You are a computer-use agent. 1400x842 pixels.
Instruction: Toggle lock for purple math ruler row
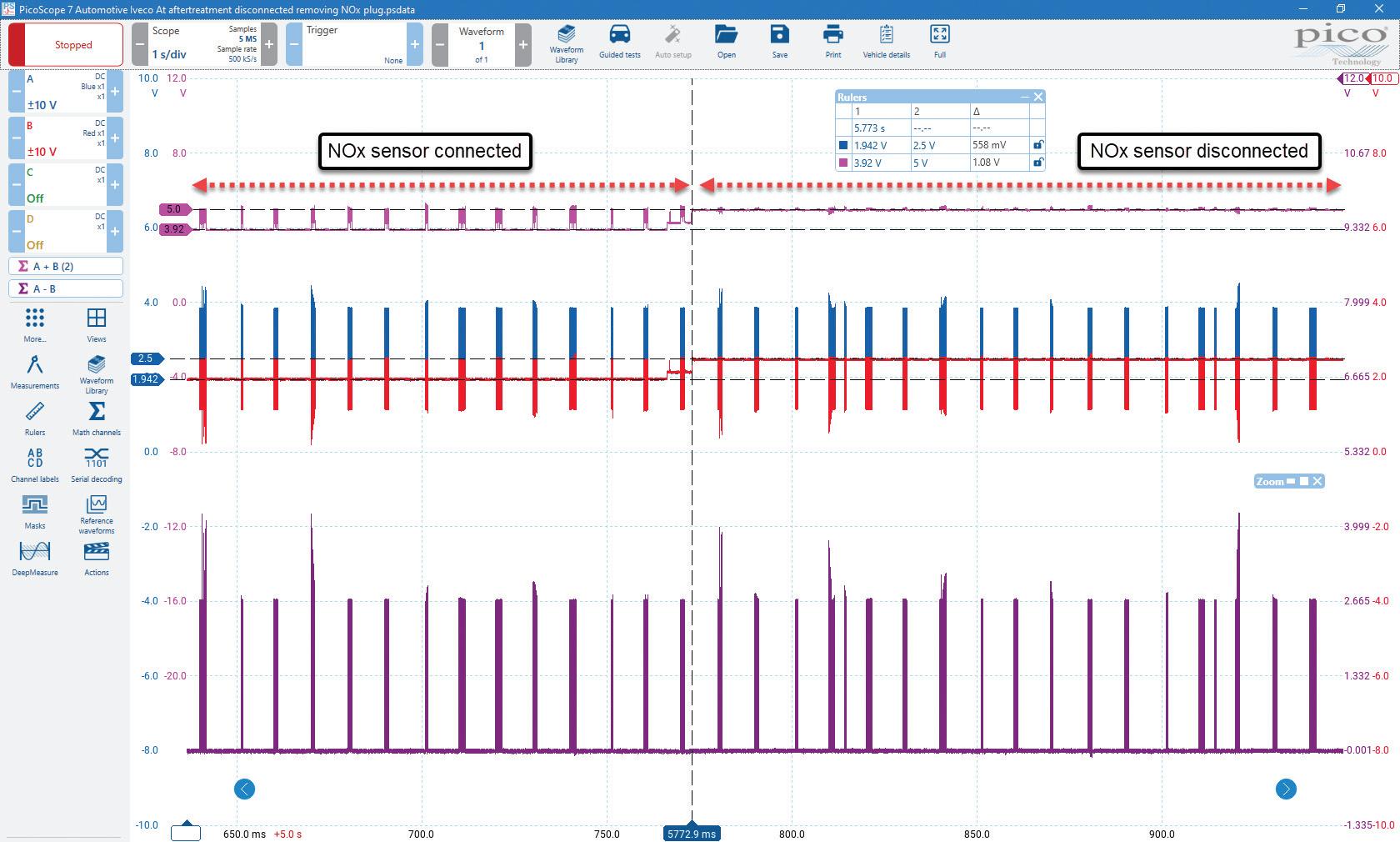pyautogui.click(x=1037, y=163)
